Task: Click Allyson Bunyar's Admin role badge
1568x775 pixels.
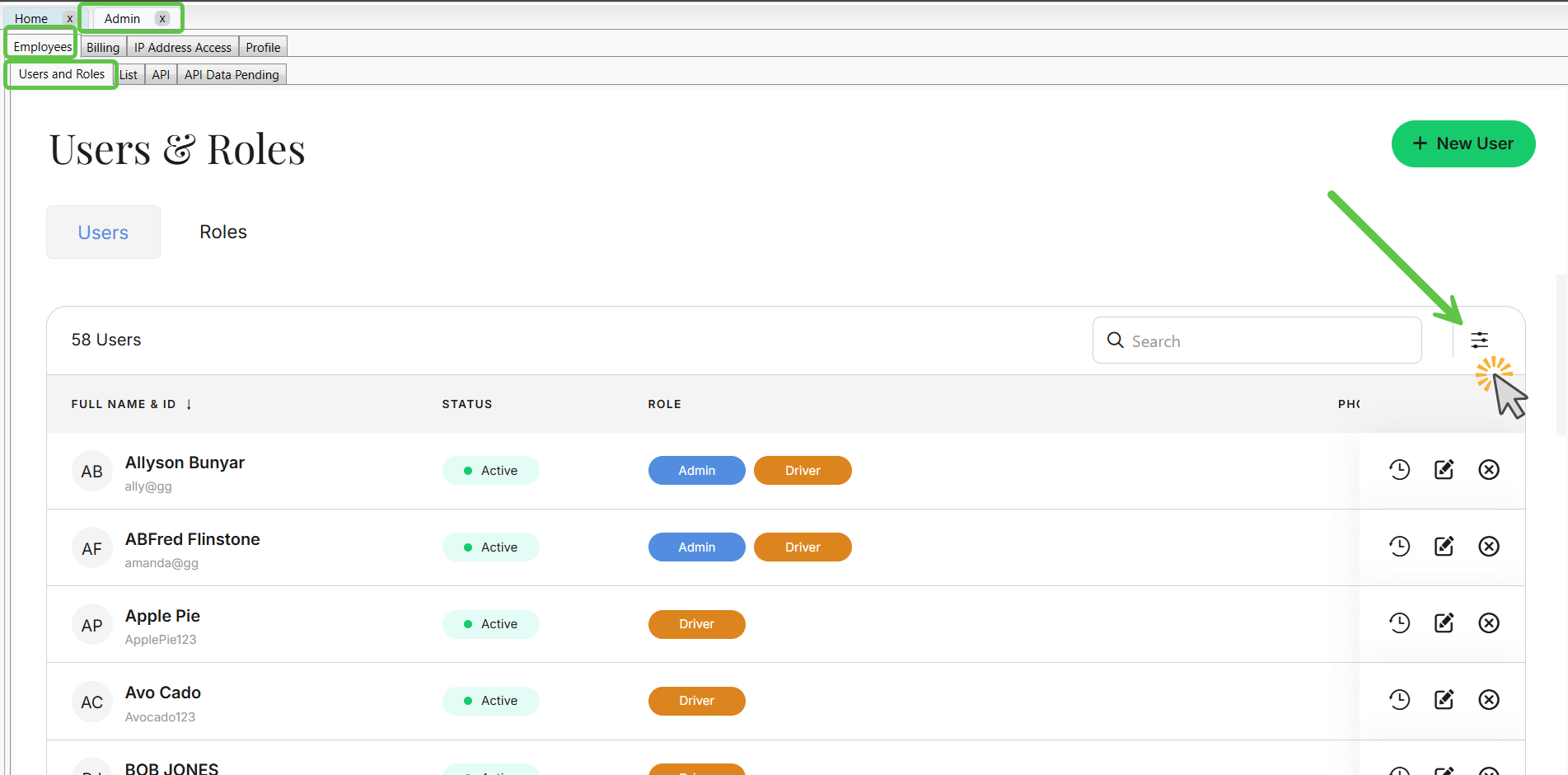Action: click(x=696, y=471)
